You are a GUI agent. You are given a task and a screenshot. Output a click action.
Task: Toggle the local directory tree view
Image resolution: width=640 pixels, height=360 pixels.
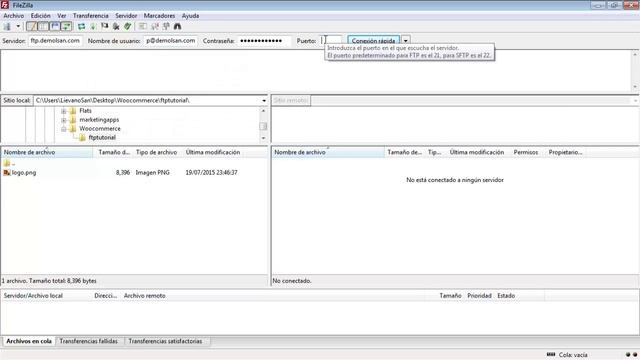point(43,27)
